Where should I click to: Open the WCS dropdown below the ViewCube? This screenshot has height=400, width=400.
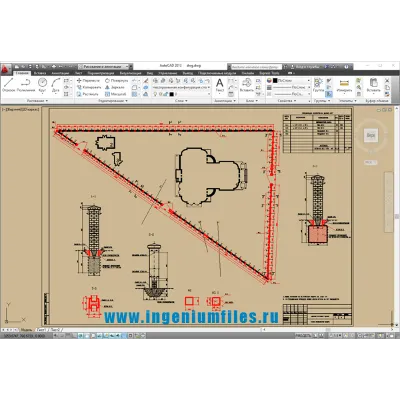tap(370, 162)
